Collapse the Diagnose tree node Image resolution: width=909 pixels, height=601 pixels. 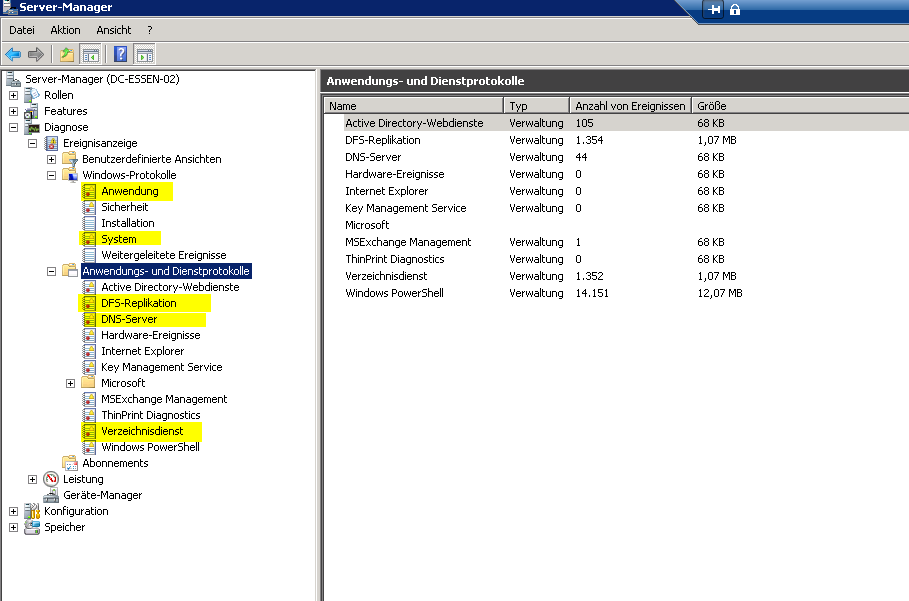tap(14, 127)
